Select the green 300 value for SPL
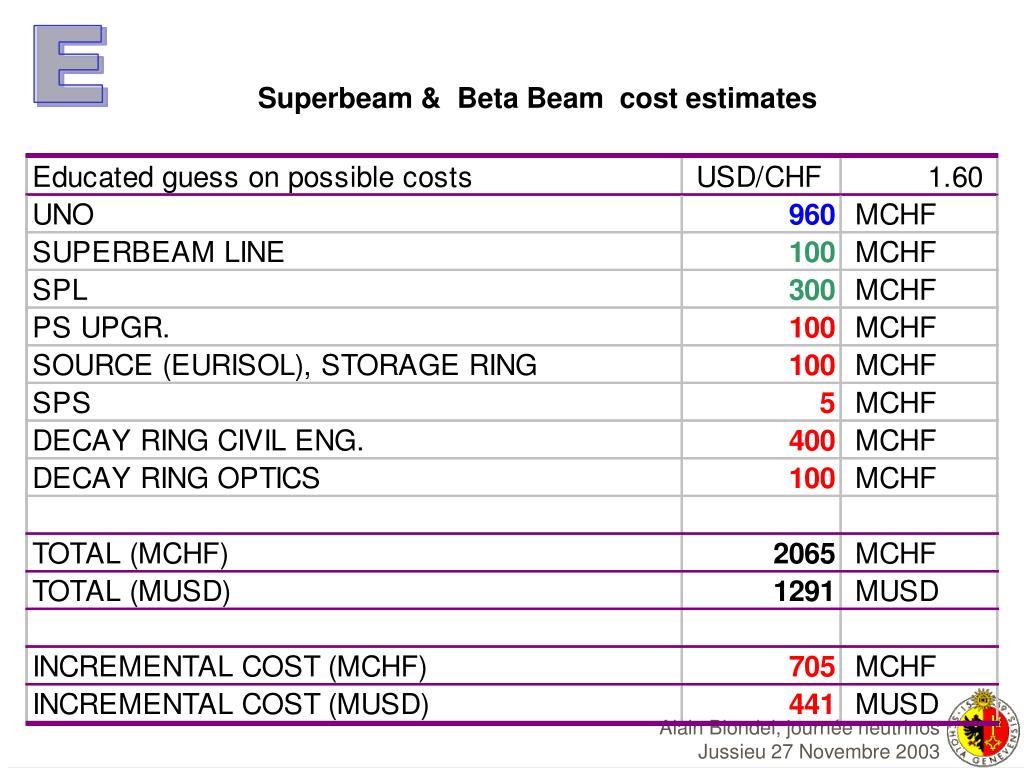The image size is (1024, 768). (x=812, y=290)
